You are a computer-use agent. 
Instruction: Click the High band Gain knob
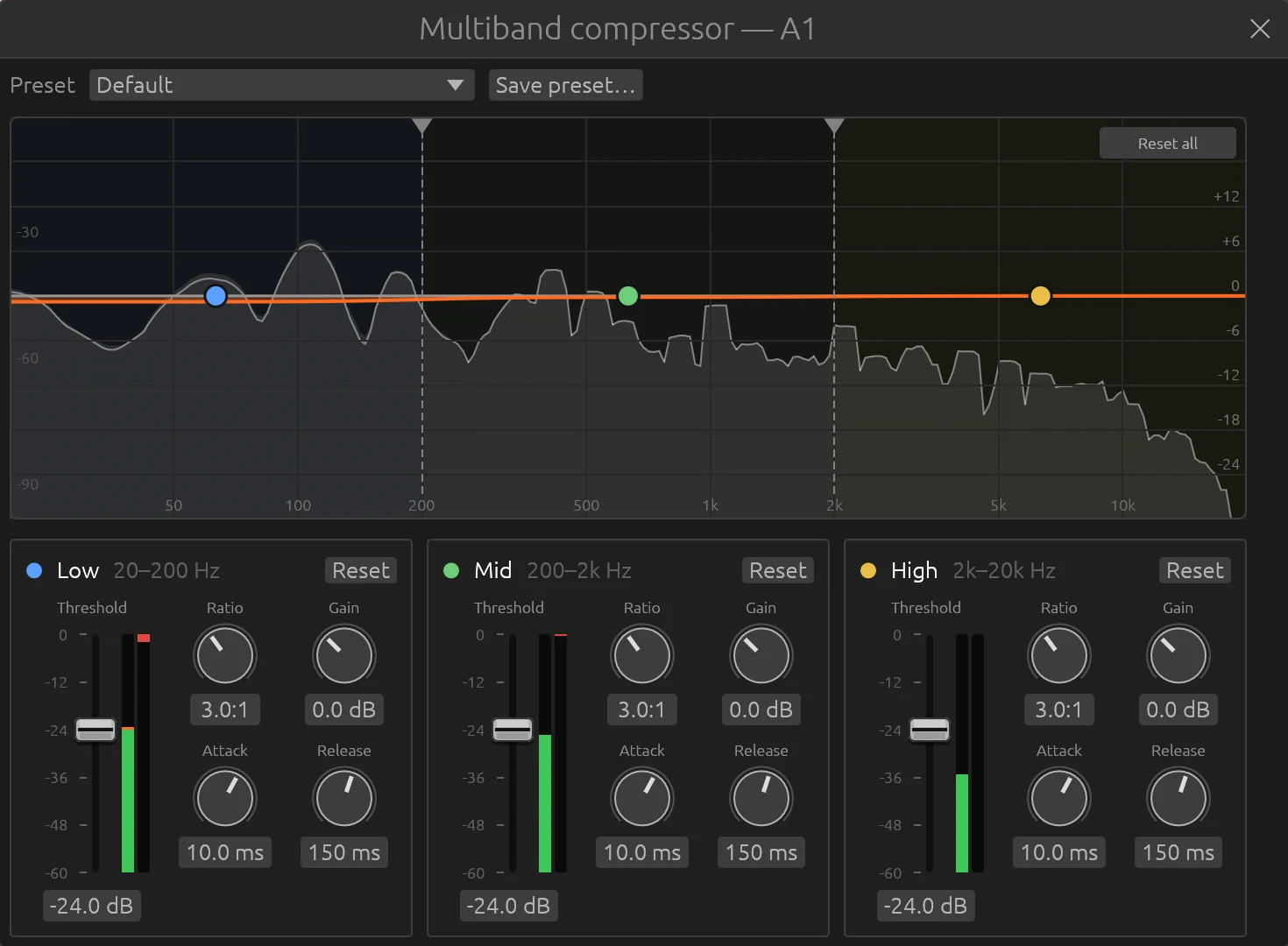pos(1178,655)
